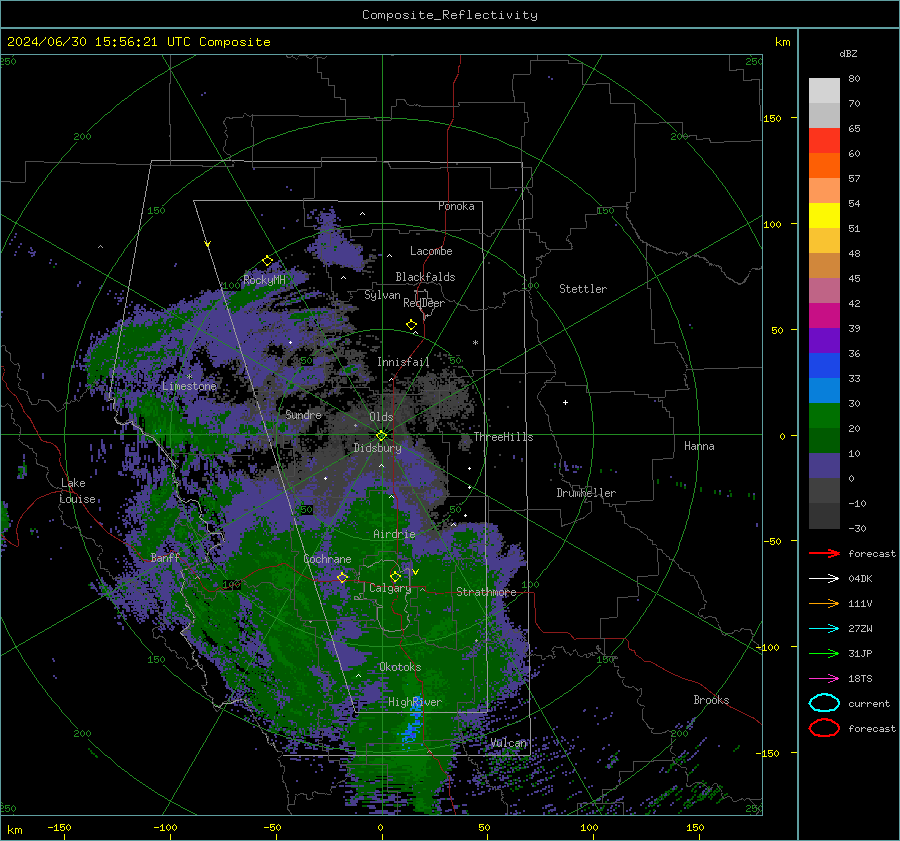Click the Lacombe label
This screenshot has height=841, width=900.
click(x=431, y=251)
